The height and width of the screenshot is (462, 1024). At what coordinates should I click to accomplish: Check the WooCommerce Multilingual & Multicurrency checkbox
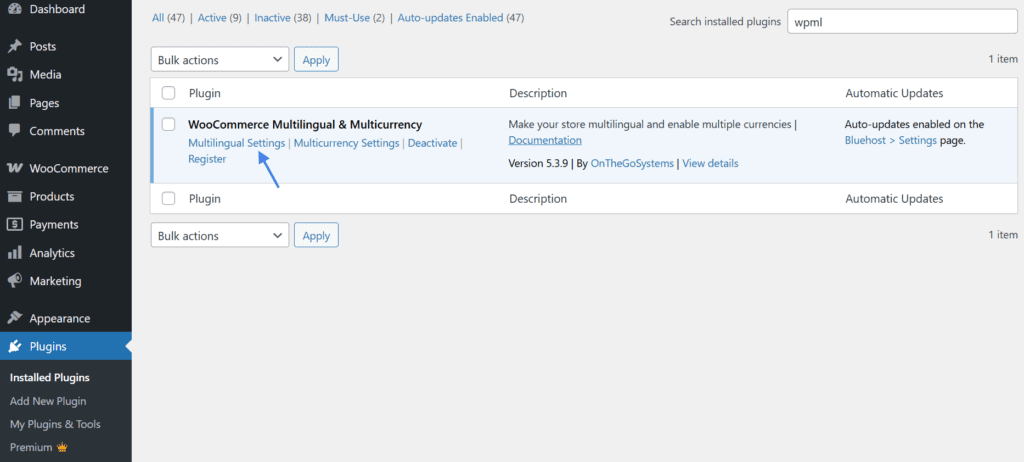(x=168, y=124)
